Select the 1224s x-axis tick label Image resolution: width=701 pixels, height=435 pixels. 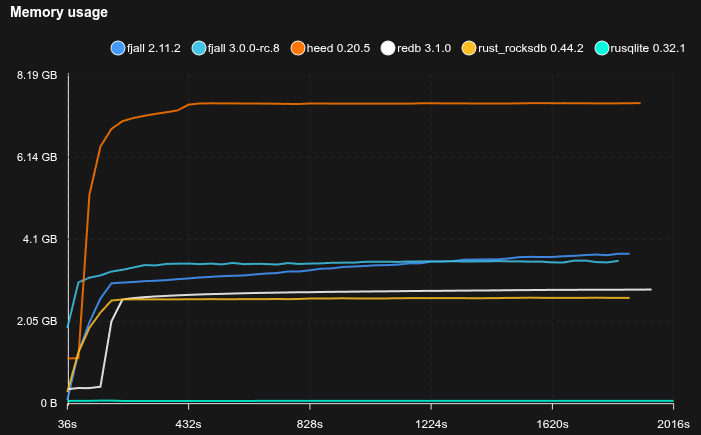(431, 423)
